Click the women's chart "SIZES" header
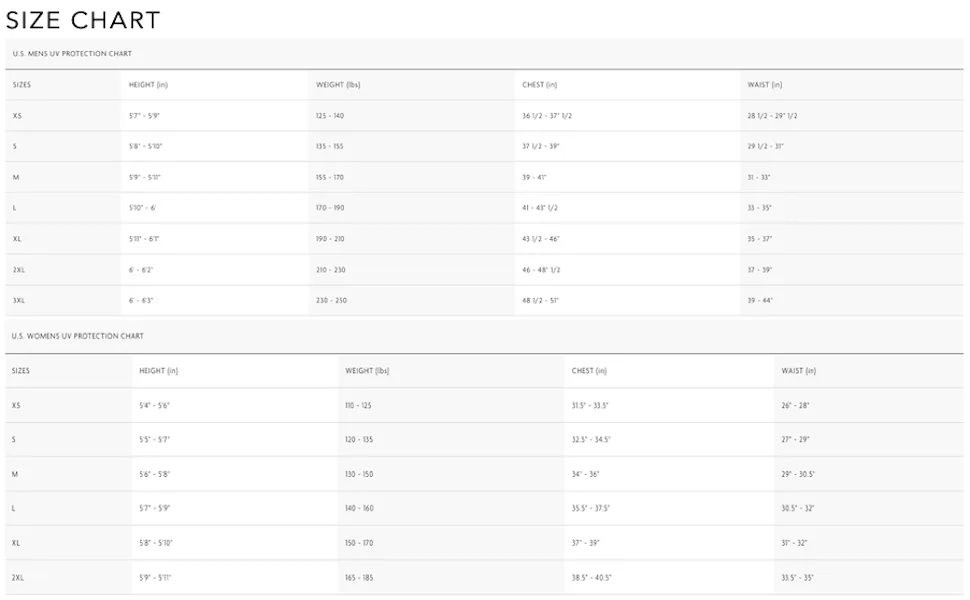 pyautogui.click(x=20, y=371)
